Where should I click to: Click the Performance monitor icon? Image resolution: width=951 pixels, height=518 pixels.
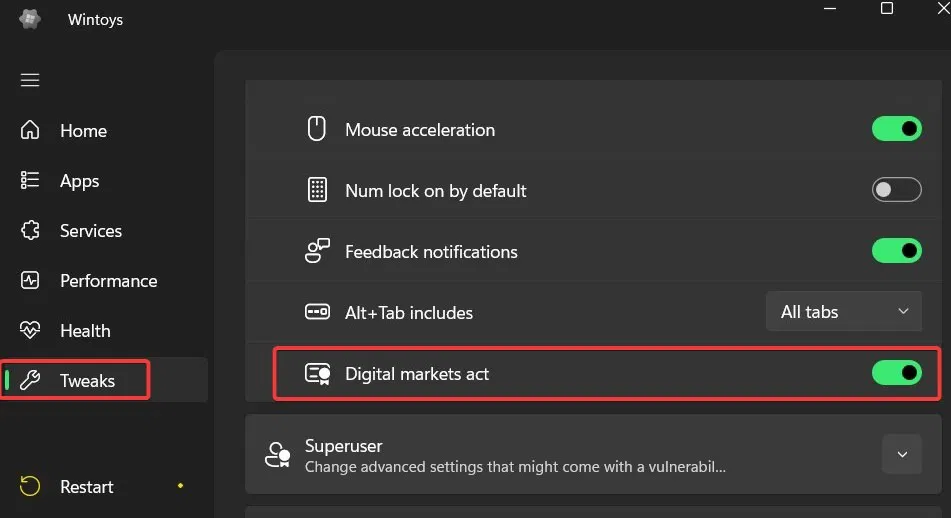tap(30, 281)
